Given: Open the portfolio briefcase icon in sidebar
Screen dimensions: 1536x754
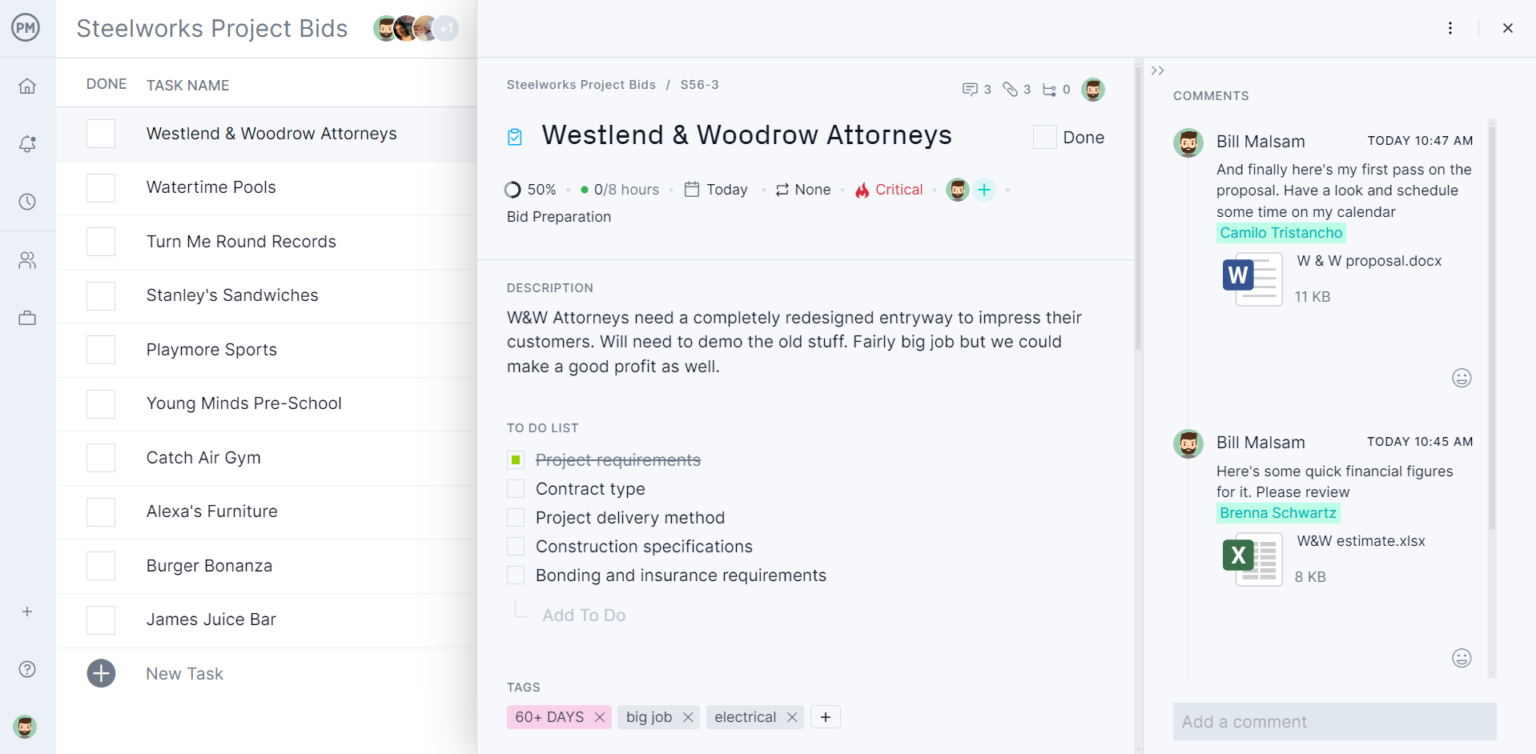Looking at the screenshot, I should pyautogui.click(x=27, y=317).
